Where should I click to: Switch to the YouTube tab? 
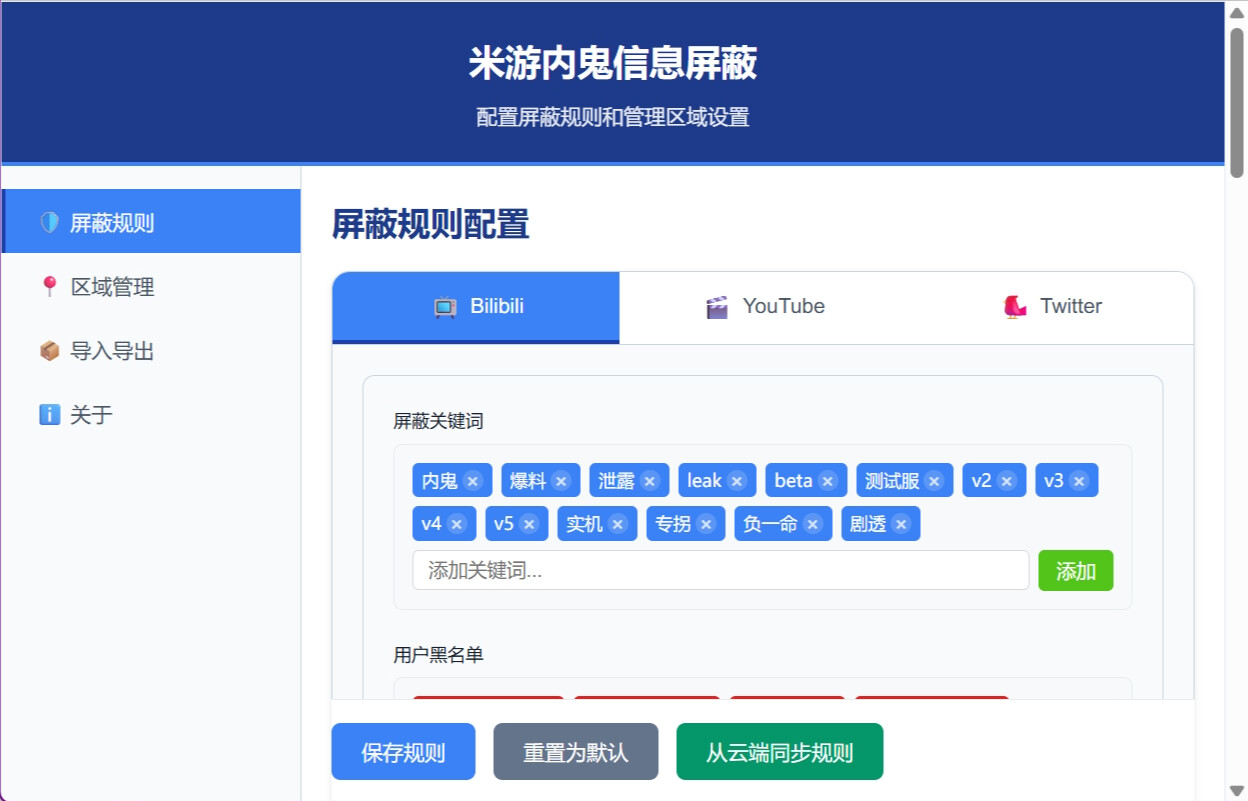coord(764,307)
